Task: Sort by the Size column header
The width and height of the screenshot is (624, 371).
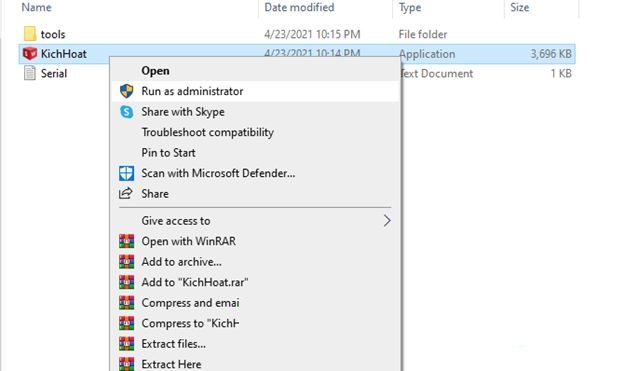Action: [520, 7]
